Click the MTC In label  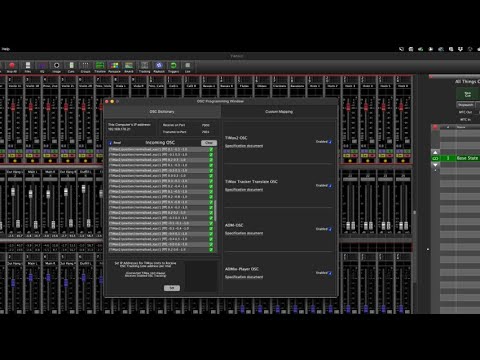[465, 119]
